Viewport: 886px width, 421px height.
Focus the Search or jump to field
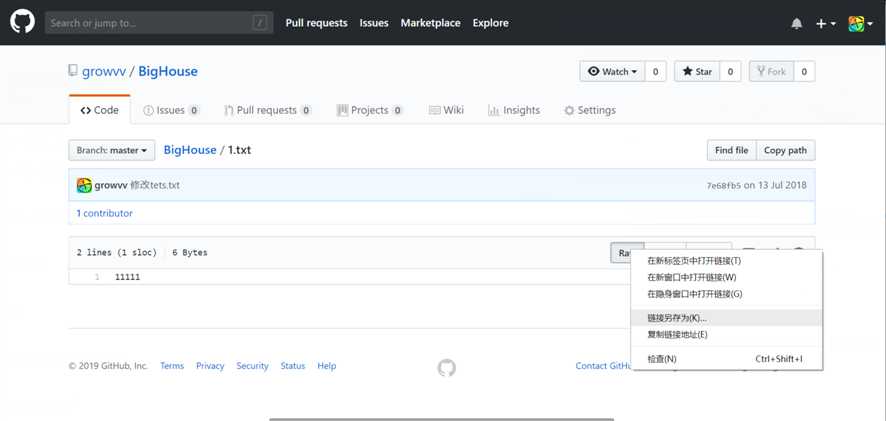pyautogui.click(x=159, y=23)
